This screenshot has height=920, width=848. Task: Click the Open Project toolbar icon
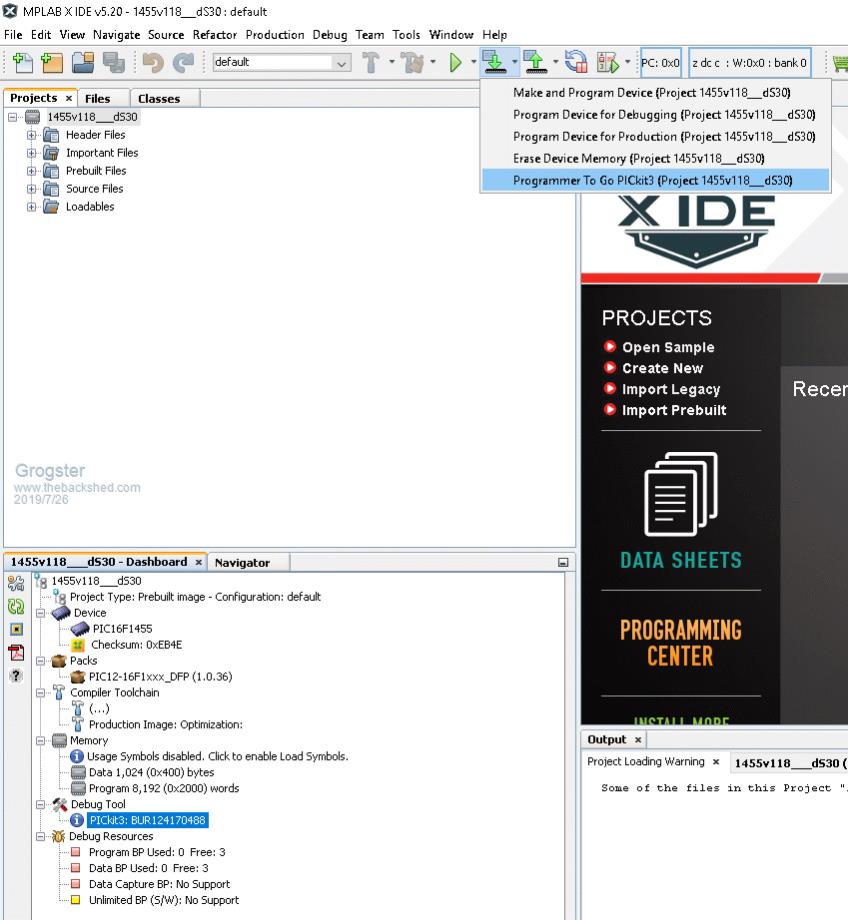point(83,62)
